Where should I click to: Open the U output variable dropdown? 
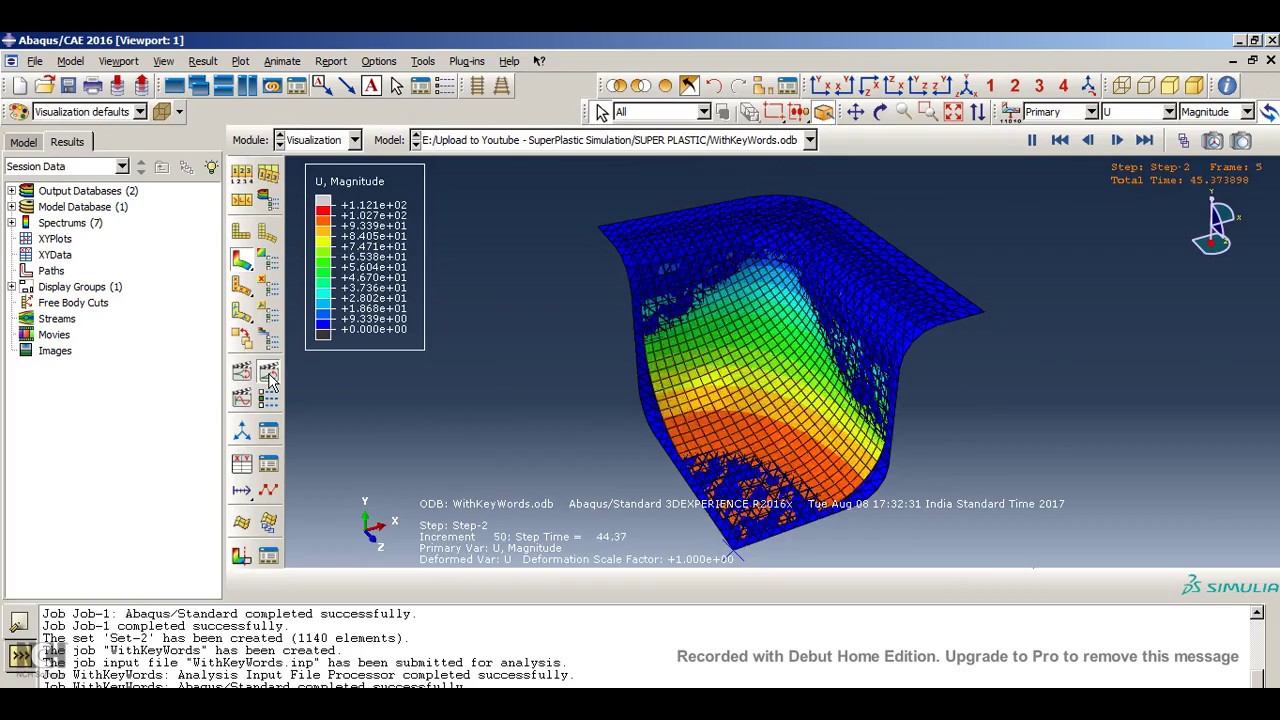click(x=1168, y=112)
